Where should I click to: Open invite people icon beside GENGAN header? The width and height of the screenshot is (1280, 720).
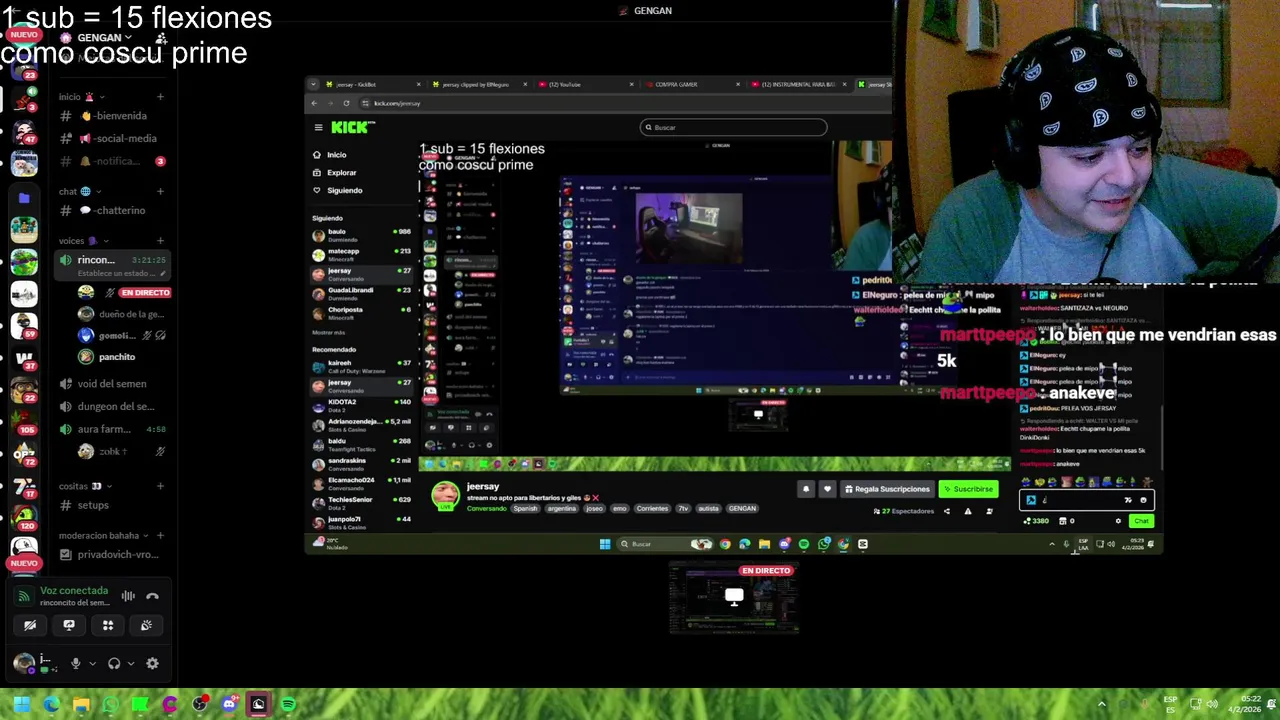point(161,38)
